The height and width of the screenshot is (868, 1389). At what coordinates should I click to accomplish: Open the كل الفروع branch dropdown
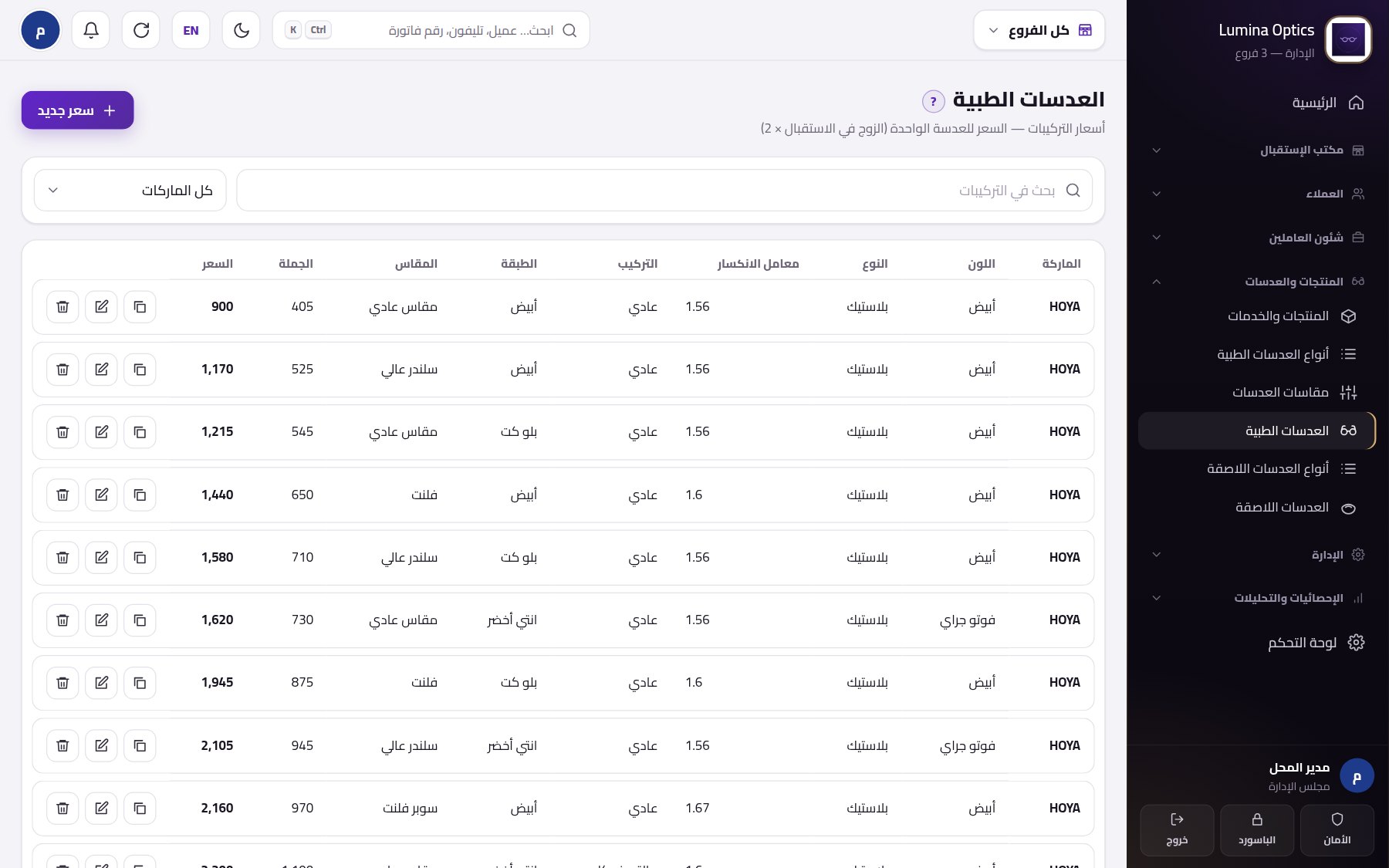click(x=1039, y=30)
